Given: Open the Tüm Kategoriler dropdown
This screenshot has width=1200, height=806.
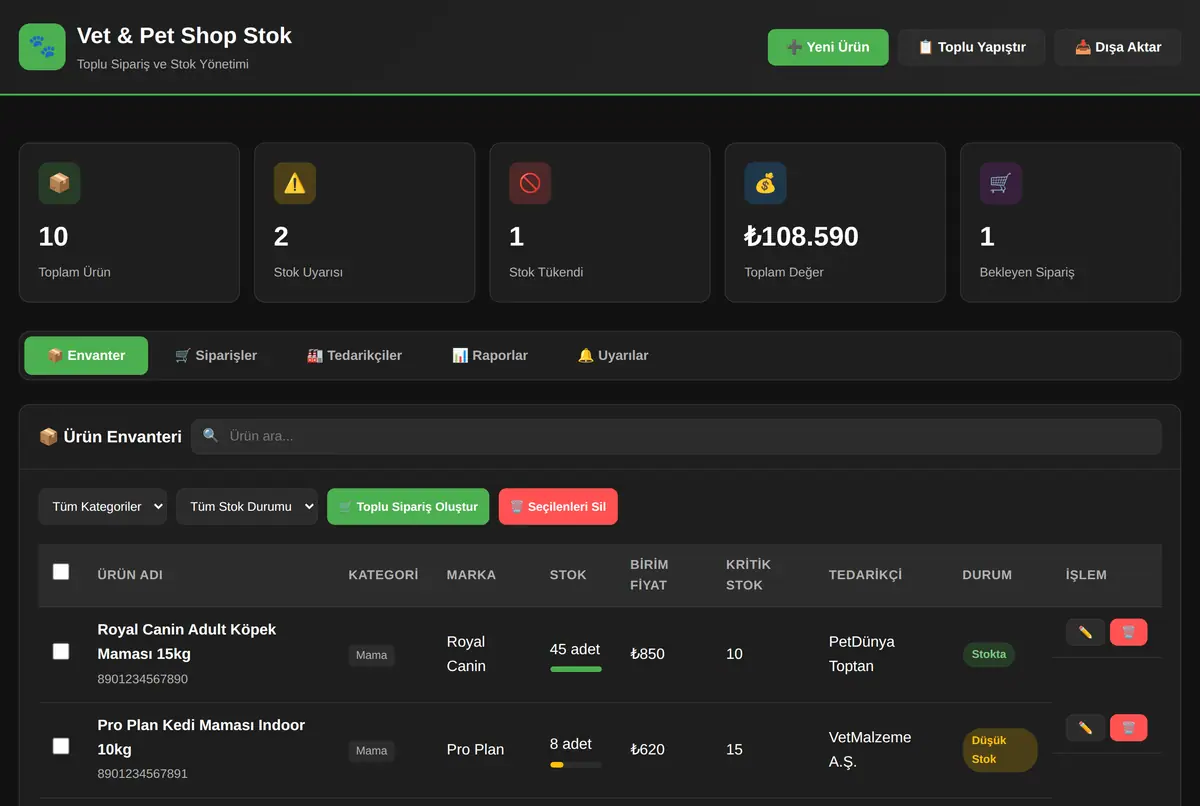Looking at the screenshot, I should (x=103, y=506).
